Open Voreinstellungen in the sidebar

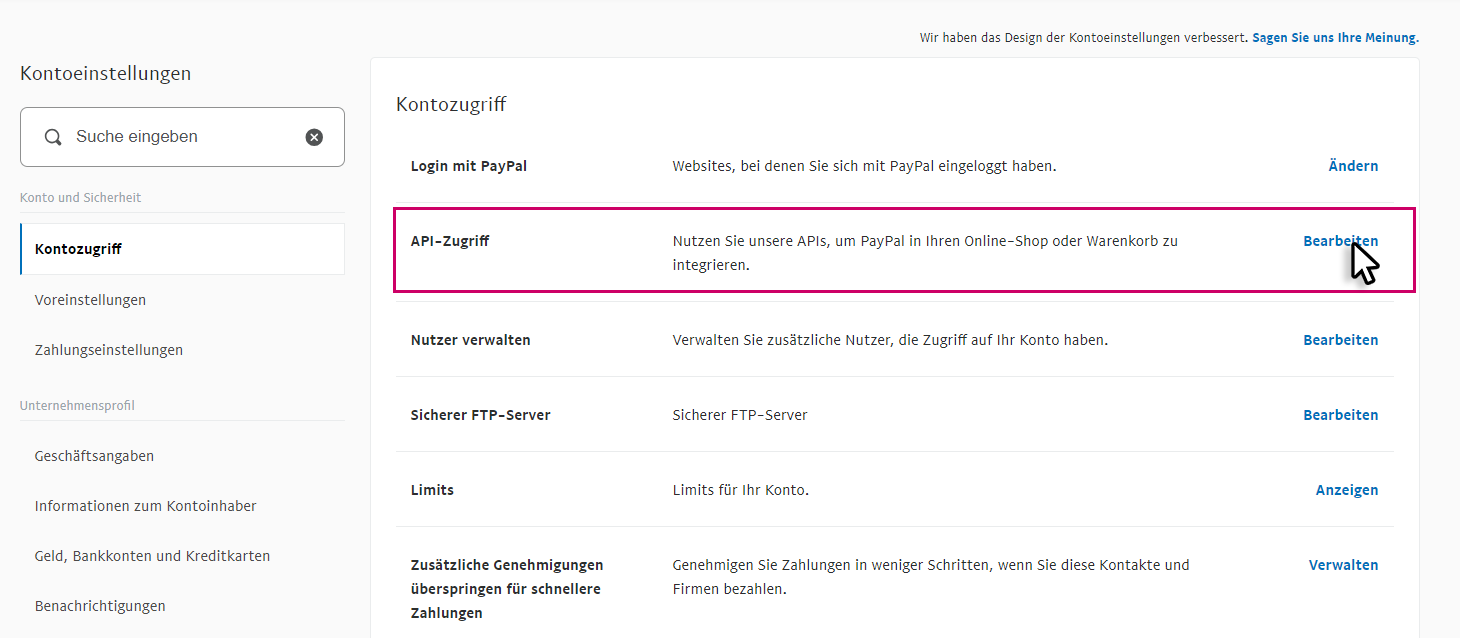tap(90, 300)
